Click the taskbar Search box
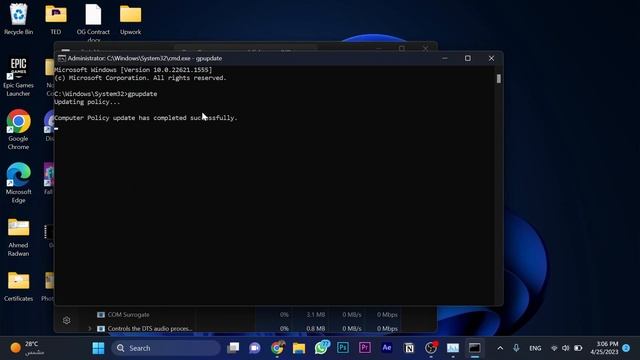The height and width of the screenshot is (360, 640). pos(166,348)
